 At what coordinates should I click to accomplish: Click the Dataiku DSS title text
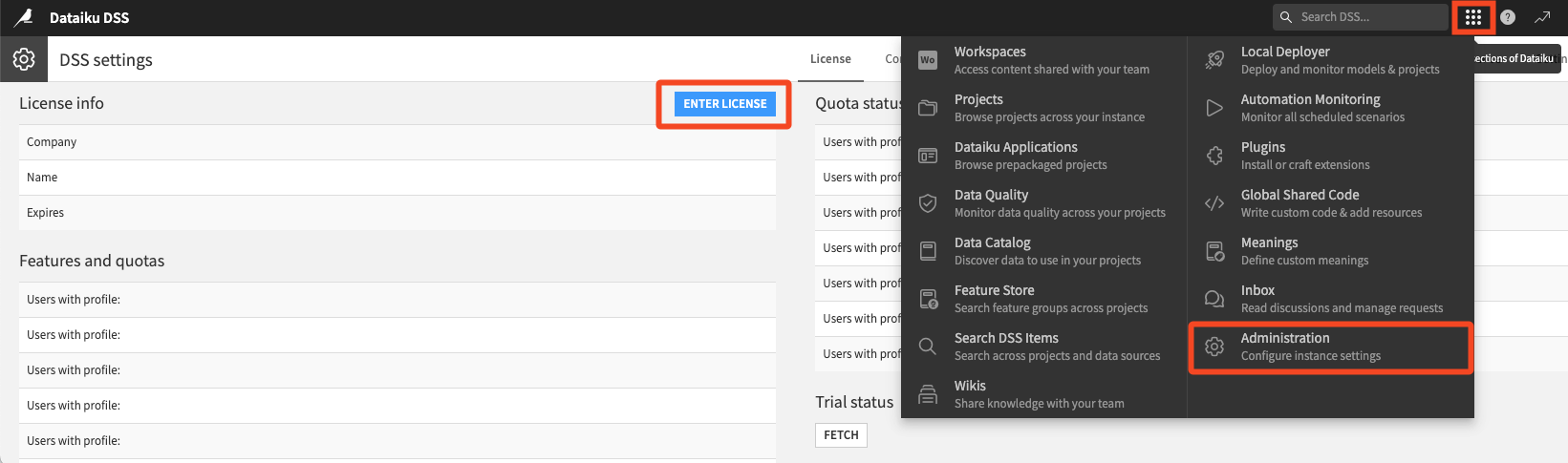[x=89, y=17]
